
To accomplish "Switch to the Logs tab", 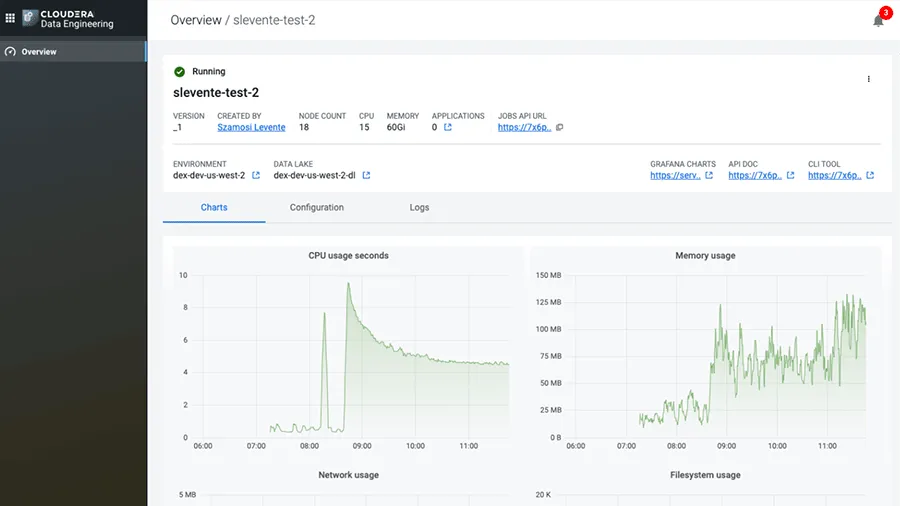I will click(x=419, y=208).
